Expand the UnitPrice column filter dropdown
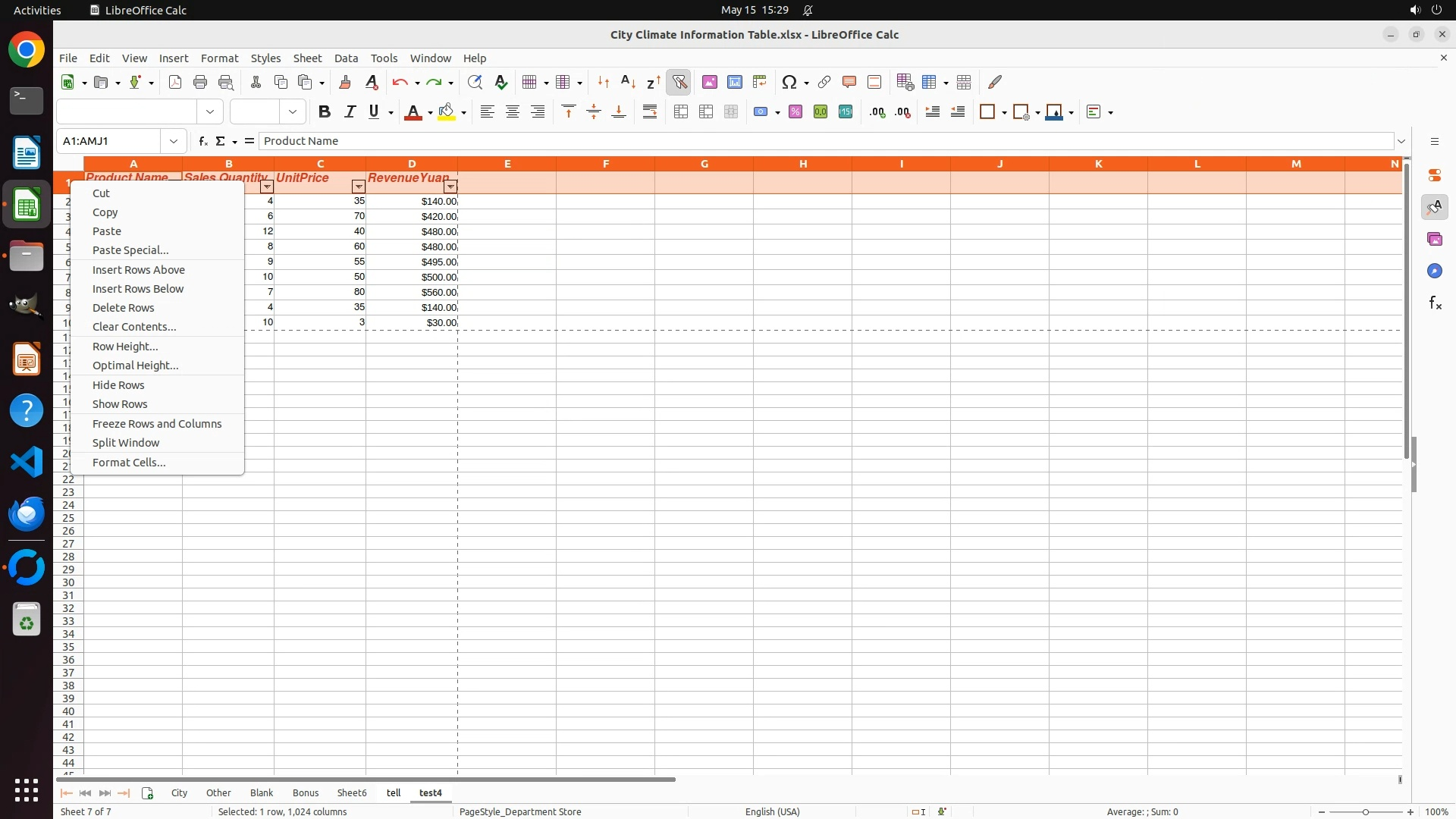The height and width of the screenshot is (819, 1456). pos(359,187)
